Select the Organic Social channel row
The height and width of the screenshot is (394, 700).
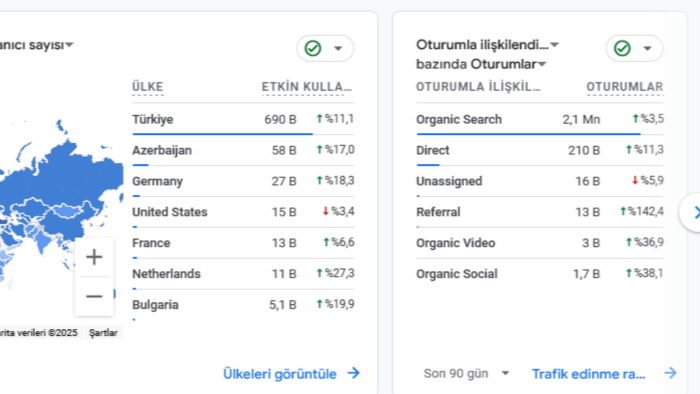point(540,274)
